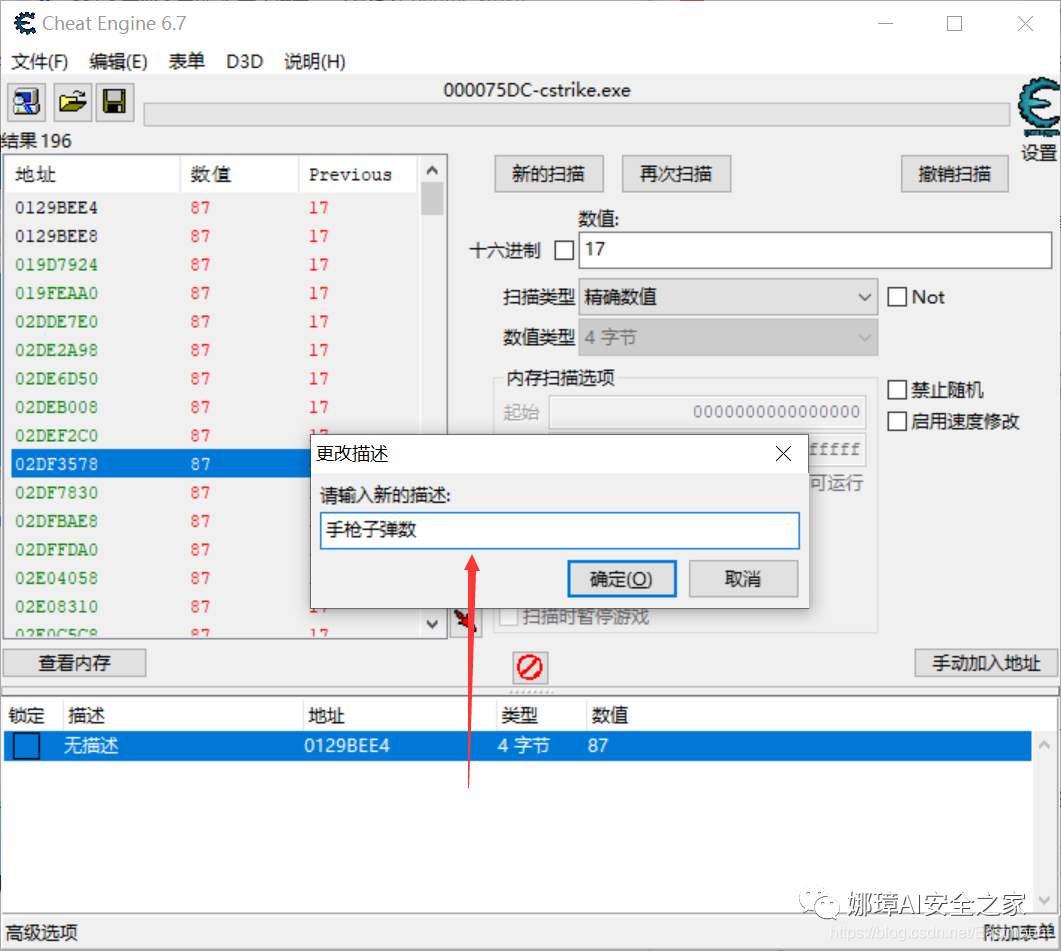Click 无描述 in the address table row
Viewport: 1061px width, 951px height.
pos(91,746)
